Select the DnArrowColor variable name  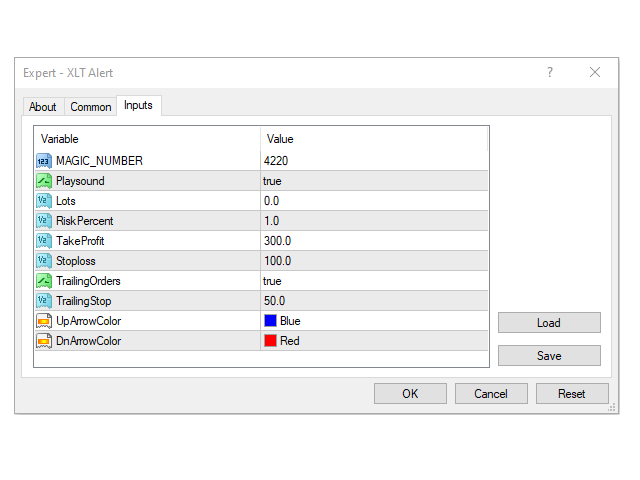pyautogui.click(x=89, y=341)
